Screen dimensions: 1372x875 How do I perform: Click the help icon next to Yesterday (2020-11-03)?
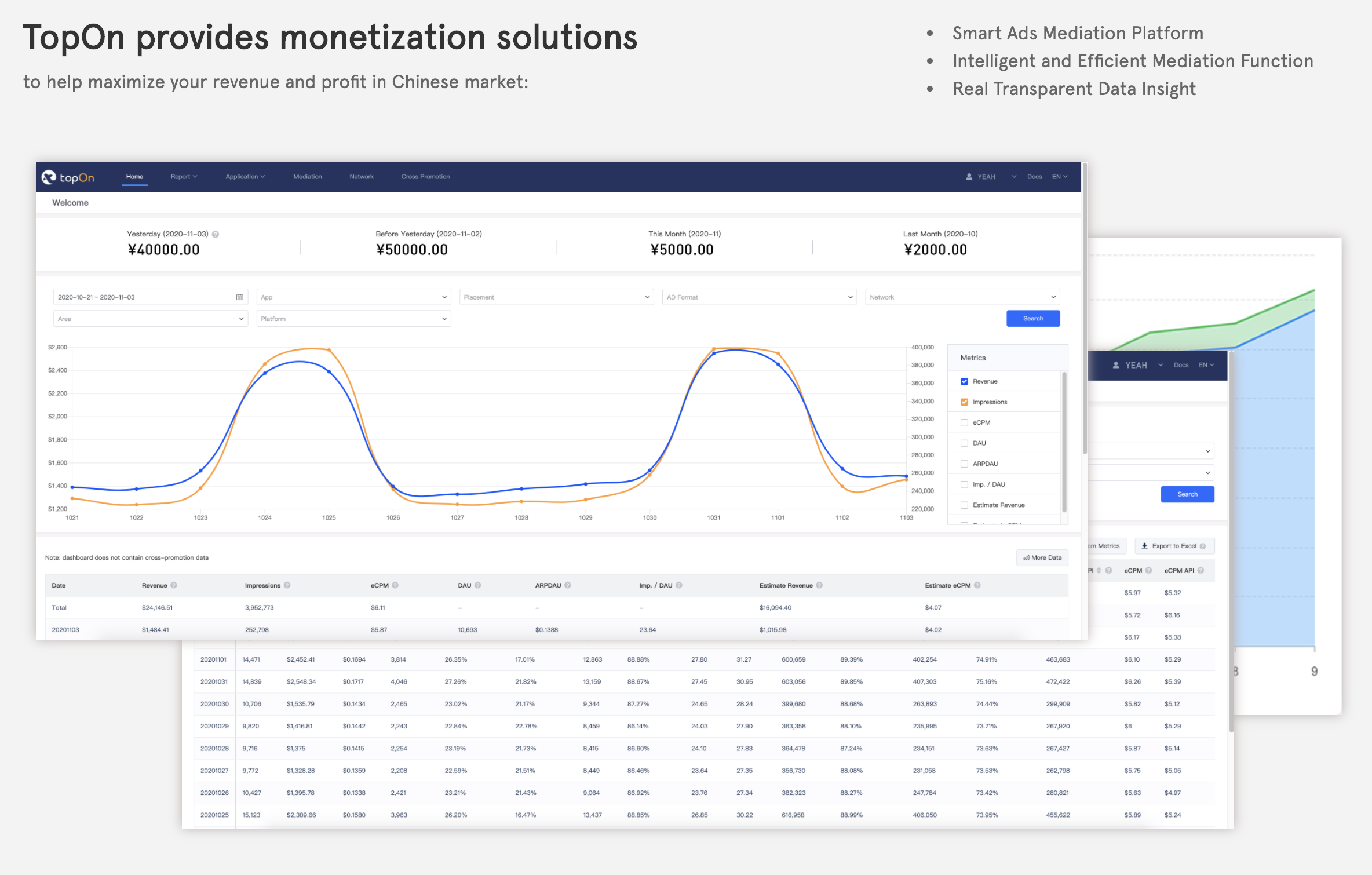click(x=216, y=234)
